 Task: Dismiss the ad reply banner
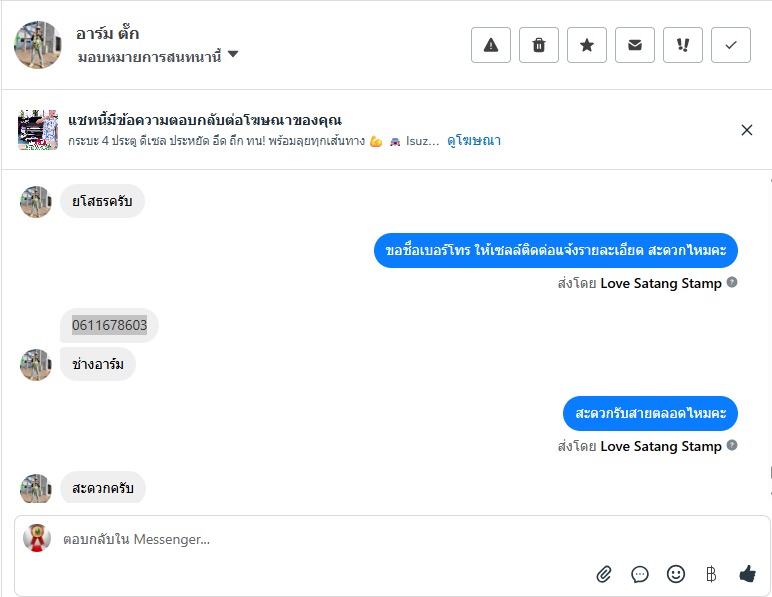pos(747,130)
